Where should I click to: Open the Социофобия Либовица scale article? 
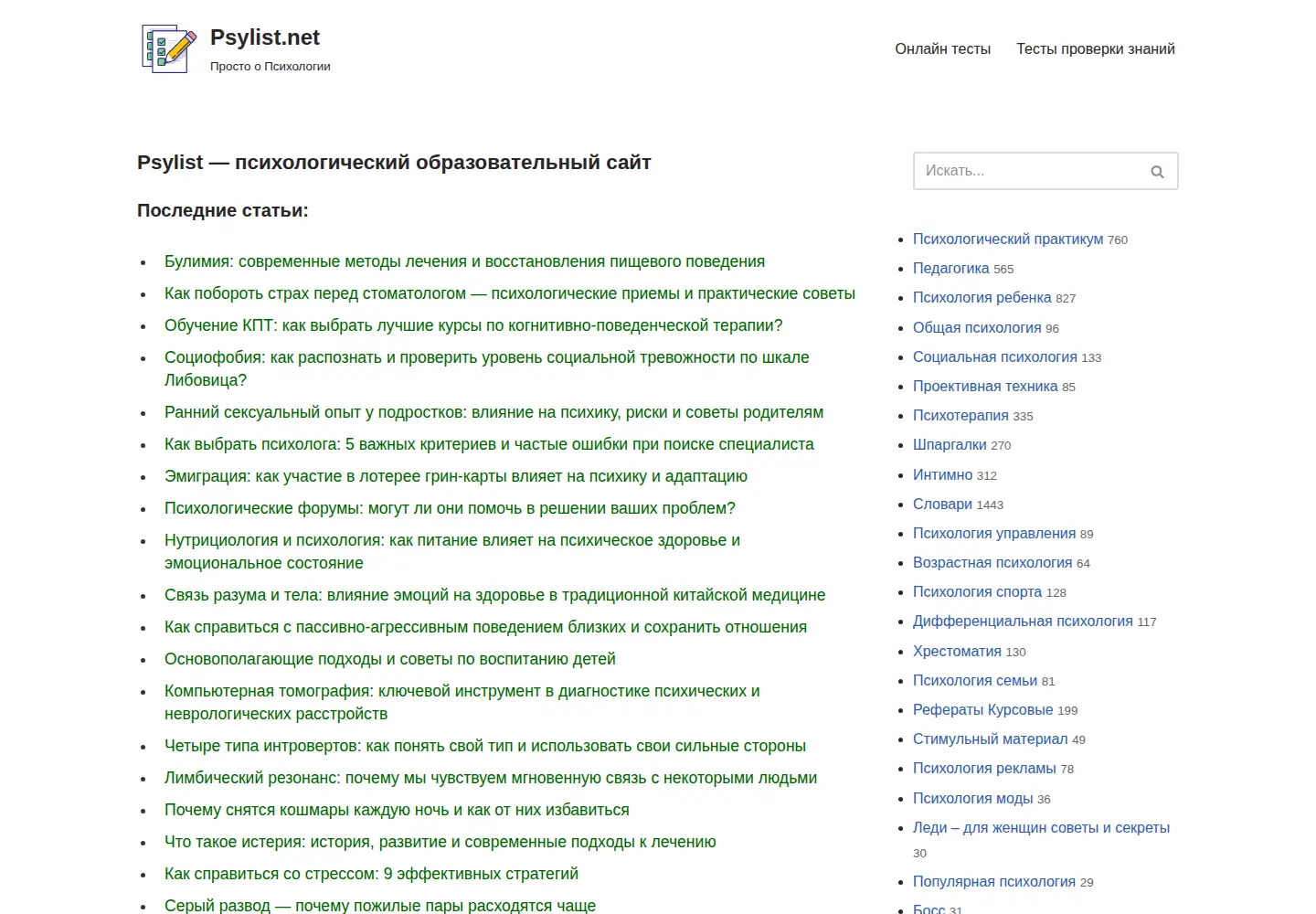(487, 368)
